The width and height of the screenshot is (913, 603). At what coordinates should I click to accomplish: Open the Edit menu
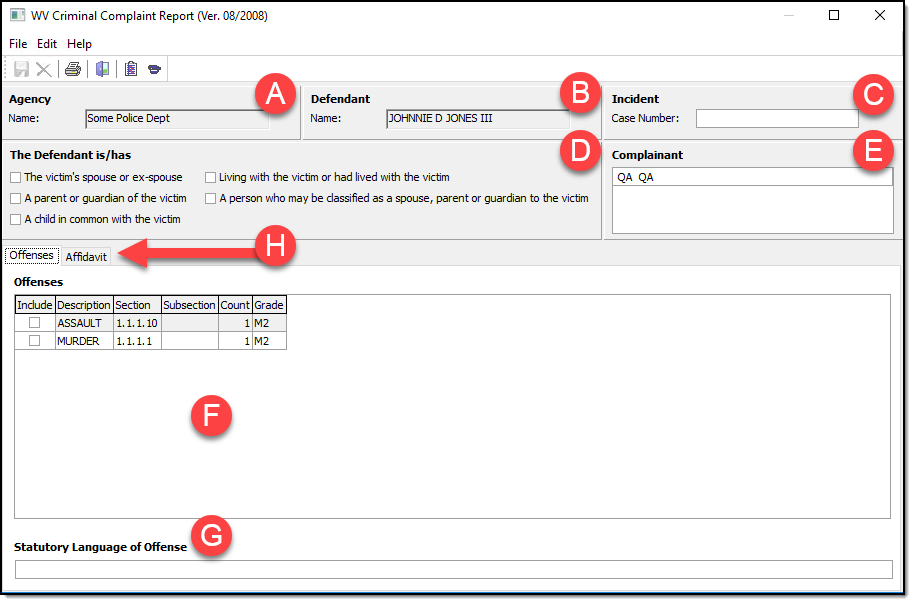(x=47, y=44)
